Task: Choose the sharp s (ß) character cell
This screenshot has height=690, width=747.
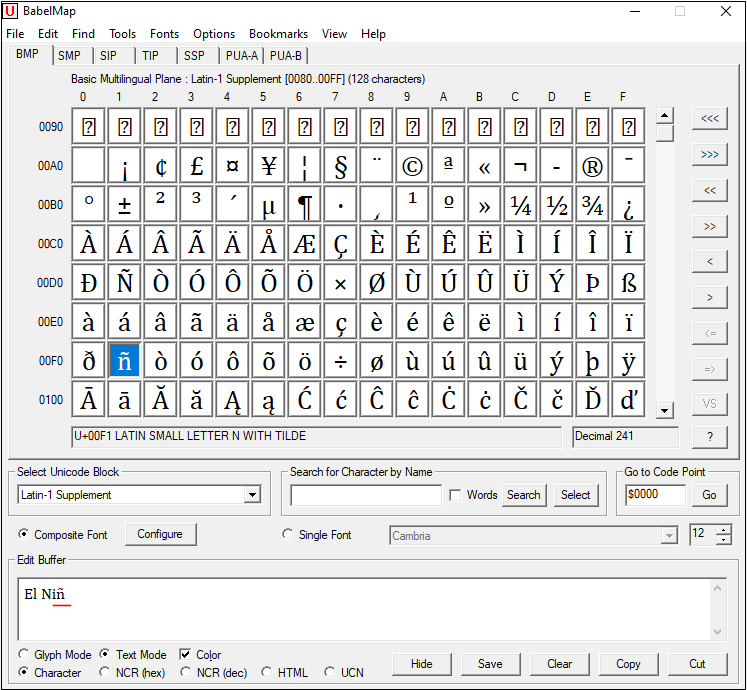Action: click(628, 283)
